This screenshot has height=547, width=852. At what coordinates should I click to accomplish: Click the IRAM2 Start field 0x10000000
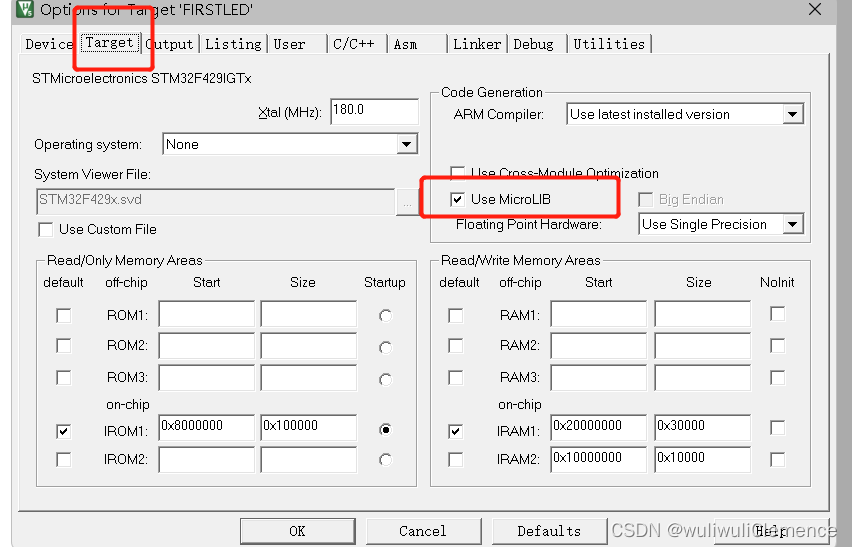point(599,460)
